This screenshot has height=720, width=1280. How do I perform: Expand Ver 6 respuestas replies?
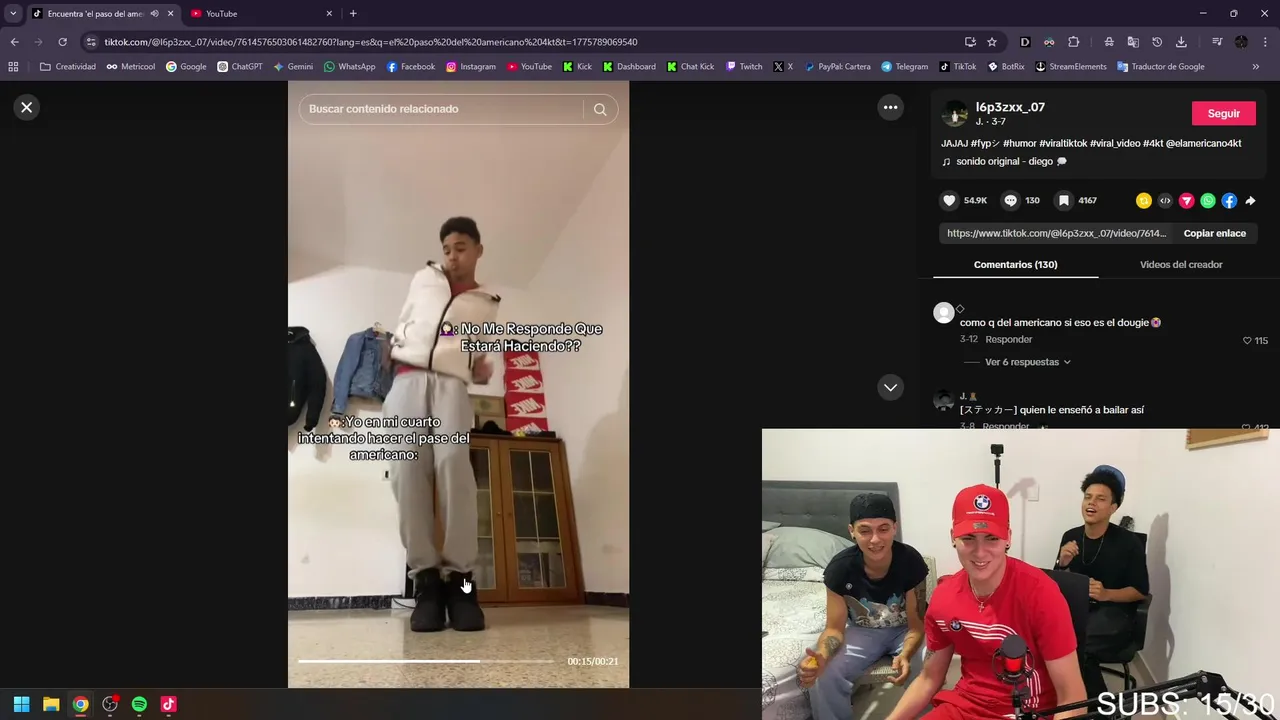click(1027, 362)
